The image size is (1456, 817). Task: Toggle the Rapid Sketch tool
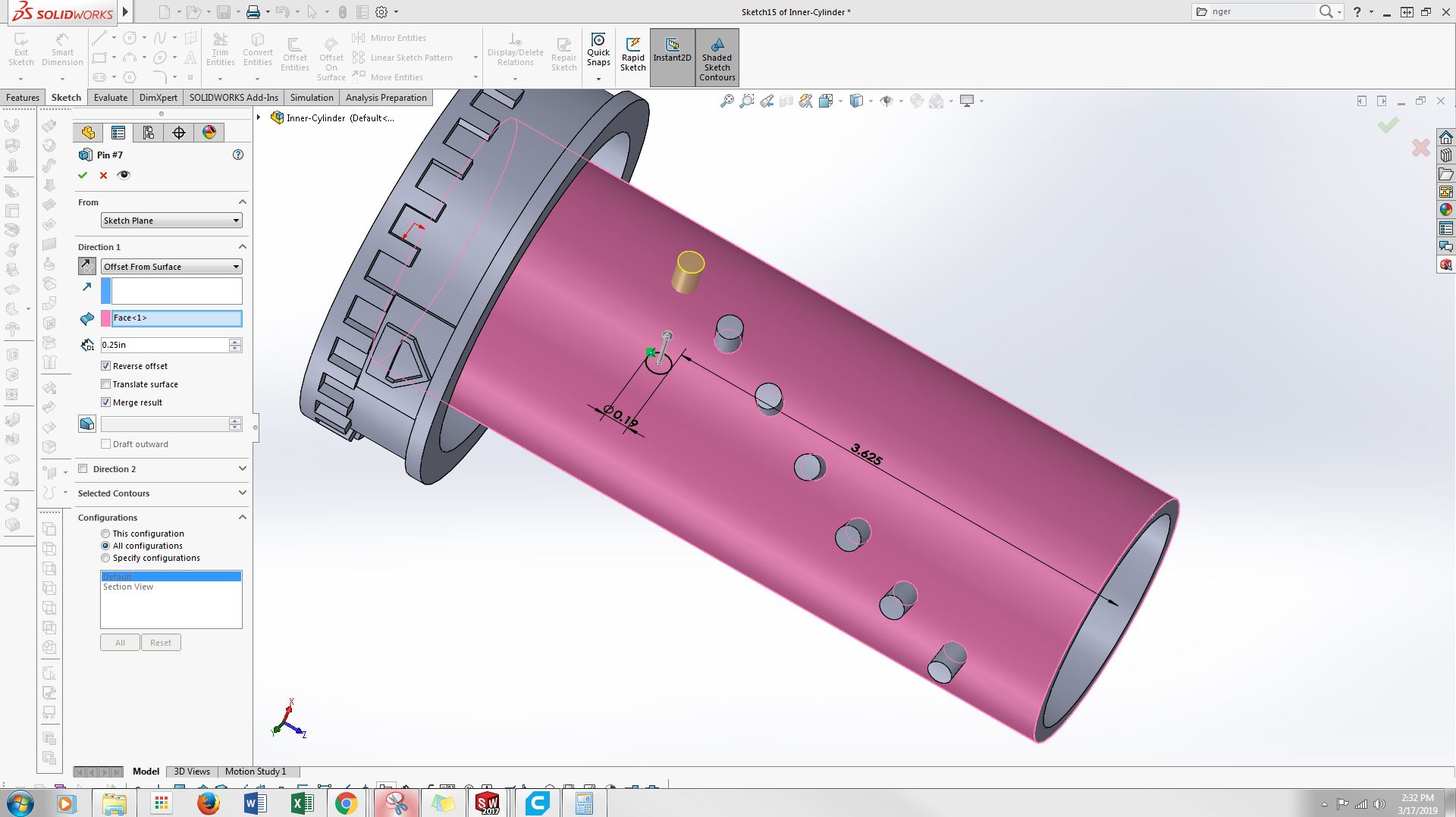click(633, 55)
